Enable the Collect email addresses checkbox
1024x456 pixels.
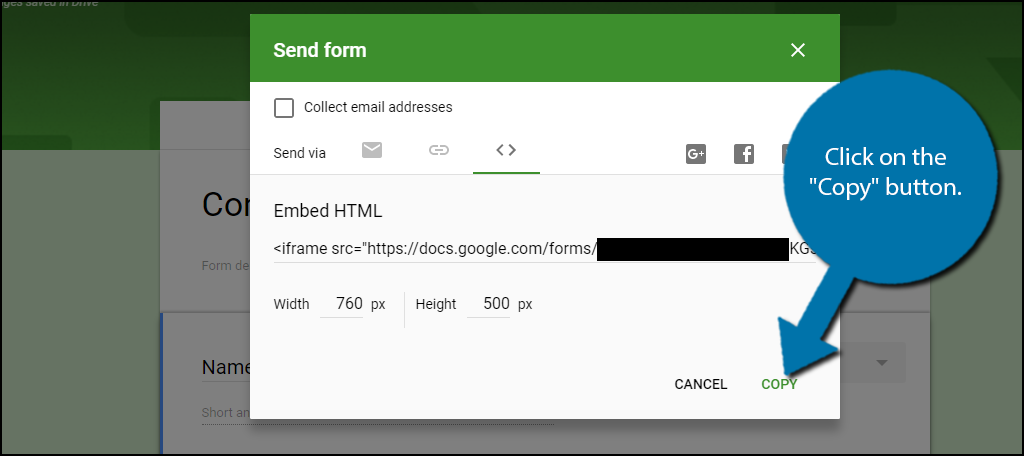[284, 108]
